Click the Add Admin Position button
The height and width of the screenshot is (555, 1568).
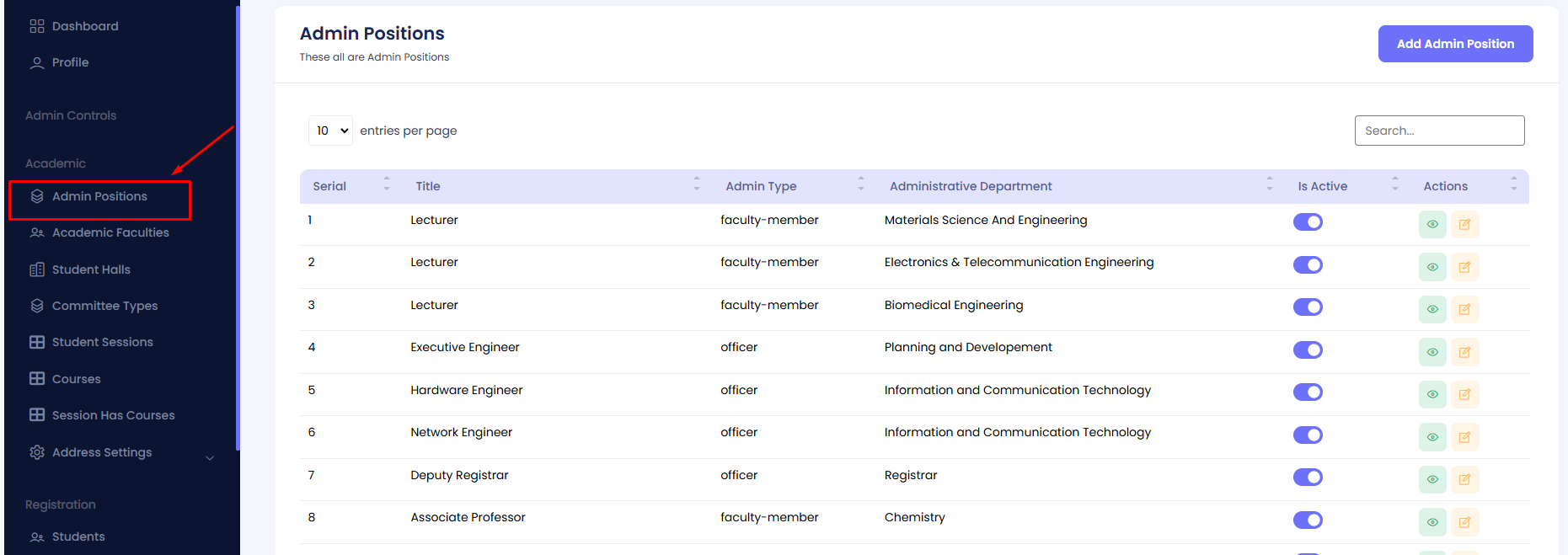(1455, 44)
